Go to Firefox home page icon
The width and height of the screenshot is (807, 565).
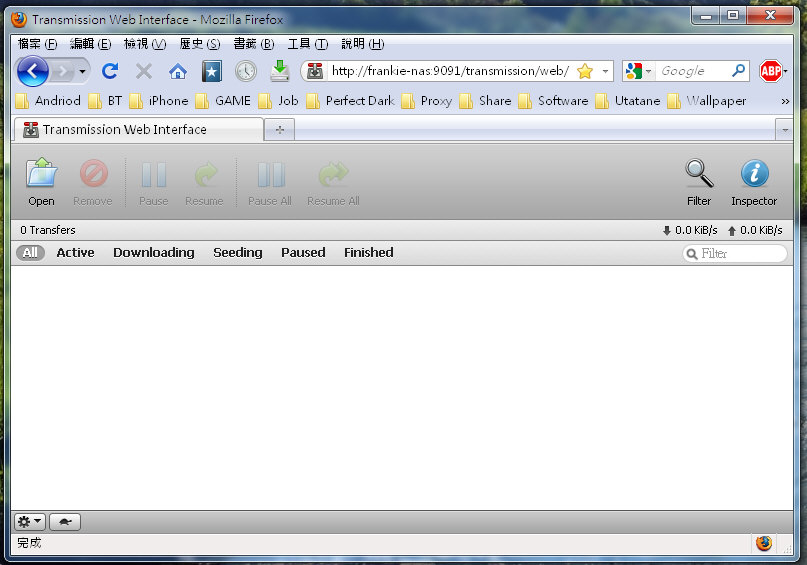pyautogui.click(x=178, y=71)
